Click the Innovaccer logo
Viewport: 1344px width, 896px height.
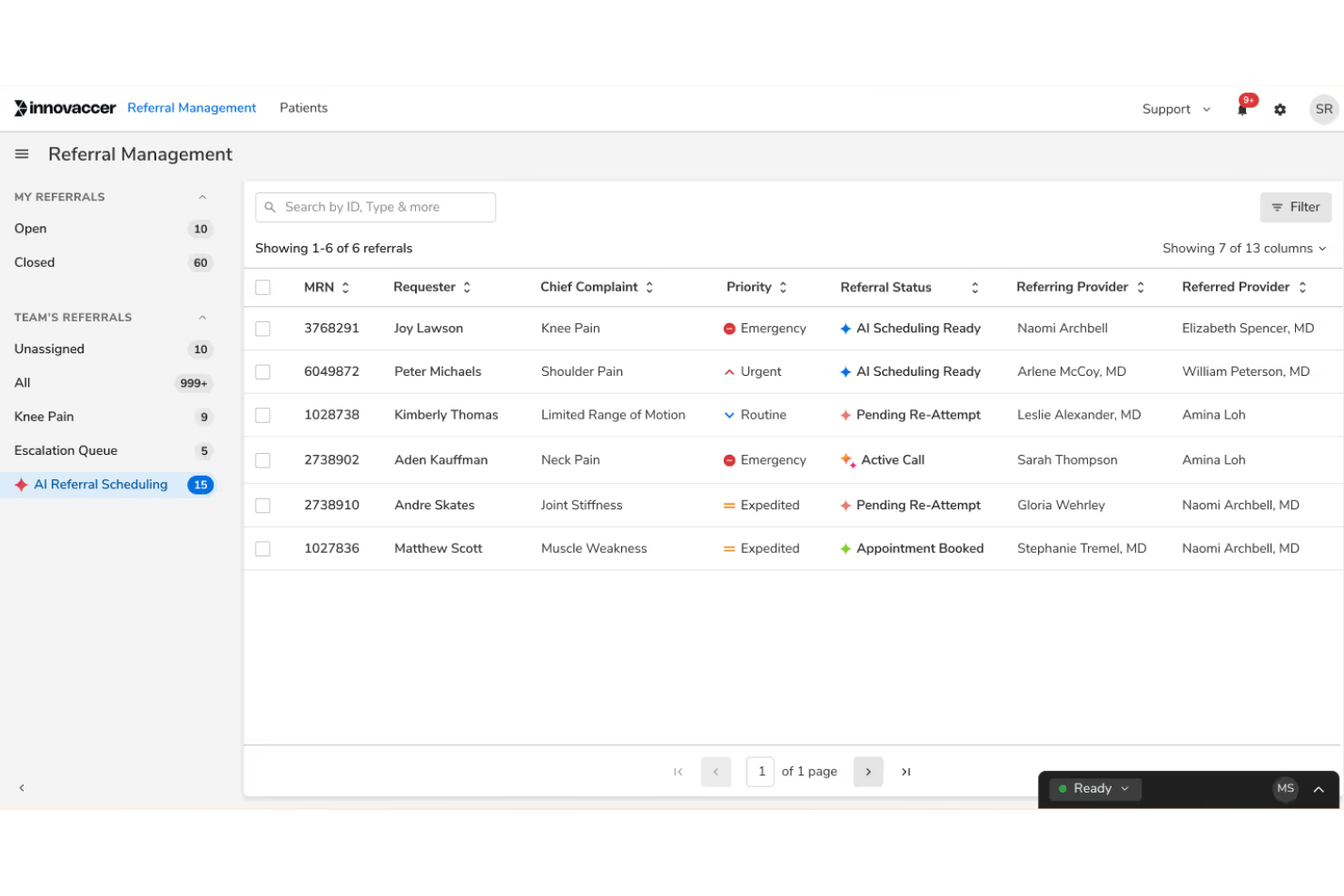click(65, 108)
